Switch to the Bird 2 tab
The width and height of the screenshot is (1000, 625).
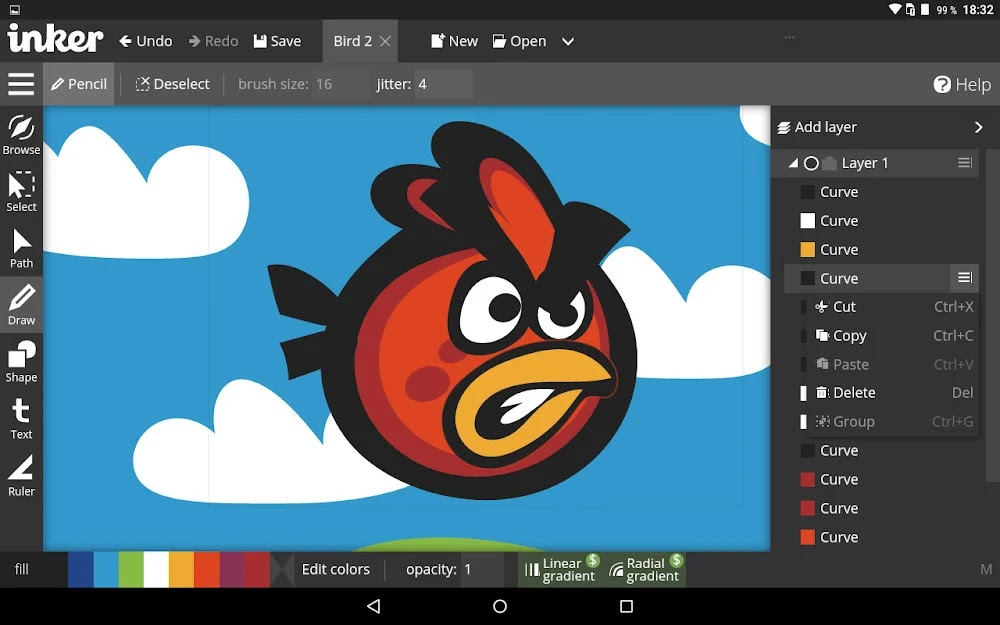click(352, 41)
